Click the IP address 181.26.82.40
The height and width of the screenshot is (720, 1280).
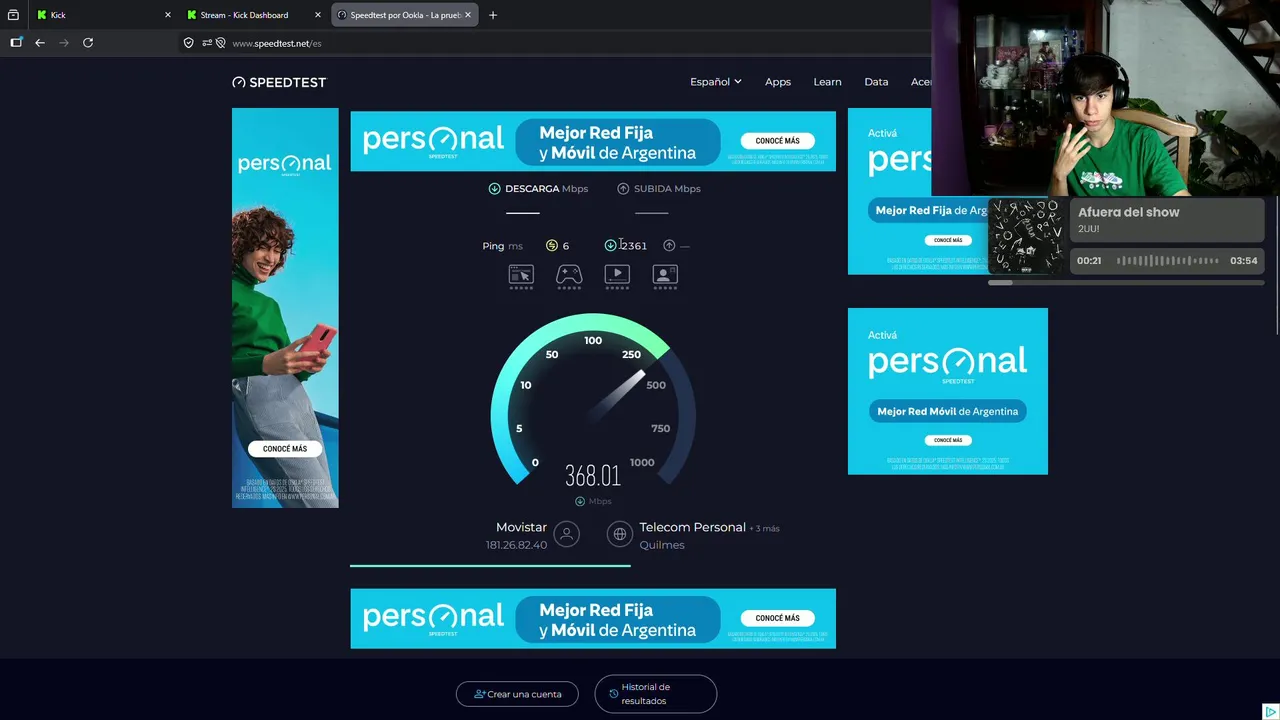point(516,545)
